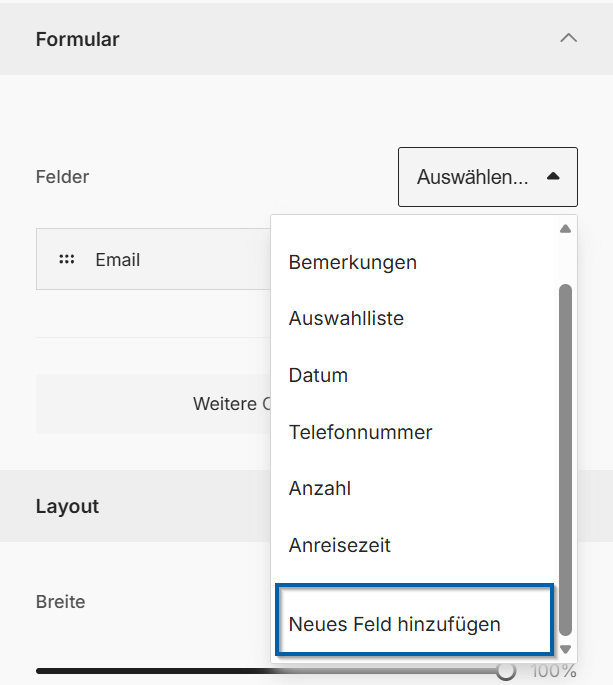This screenshot has height=685, width=613.
Task: Click the Breite slider handle
Action: pos(506,671)
